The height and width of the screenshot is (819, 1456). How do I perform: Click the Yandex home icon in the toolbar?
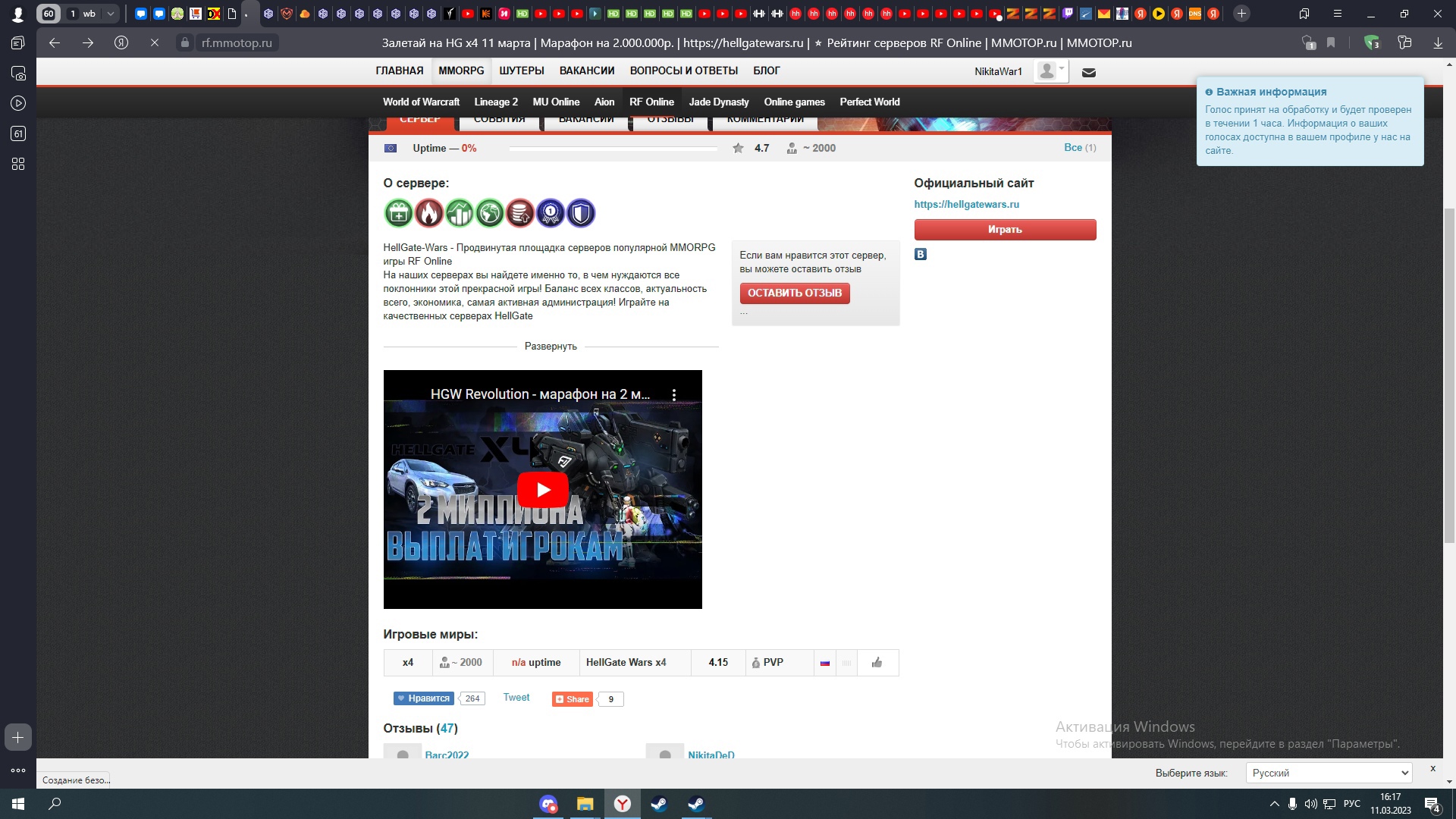click(121, 43)
